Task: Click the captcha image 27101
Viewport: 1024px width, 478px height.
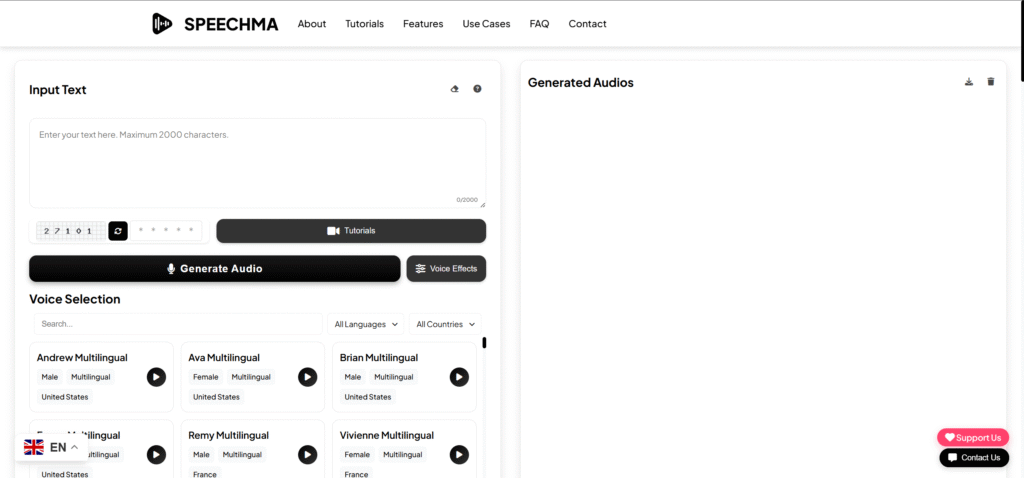Action: pyautogui.click(x=71, y=231)
